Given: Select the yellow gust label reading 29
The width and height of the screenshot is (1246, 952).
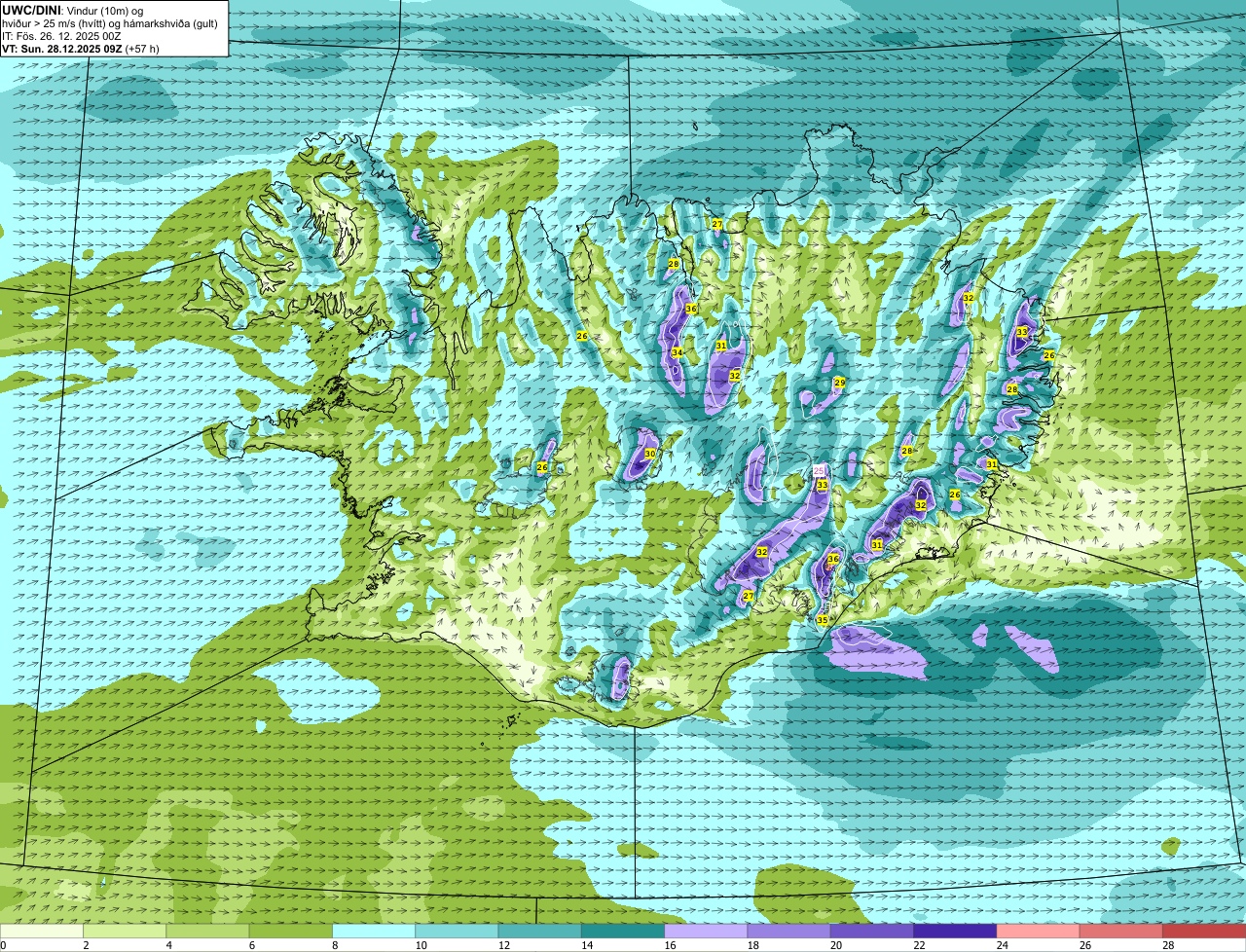Looking at the screenshot, I should (839, 383).
